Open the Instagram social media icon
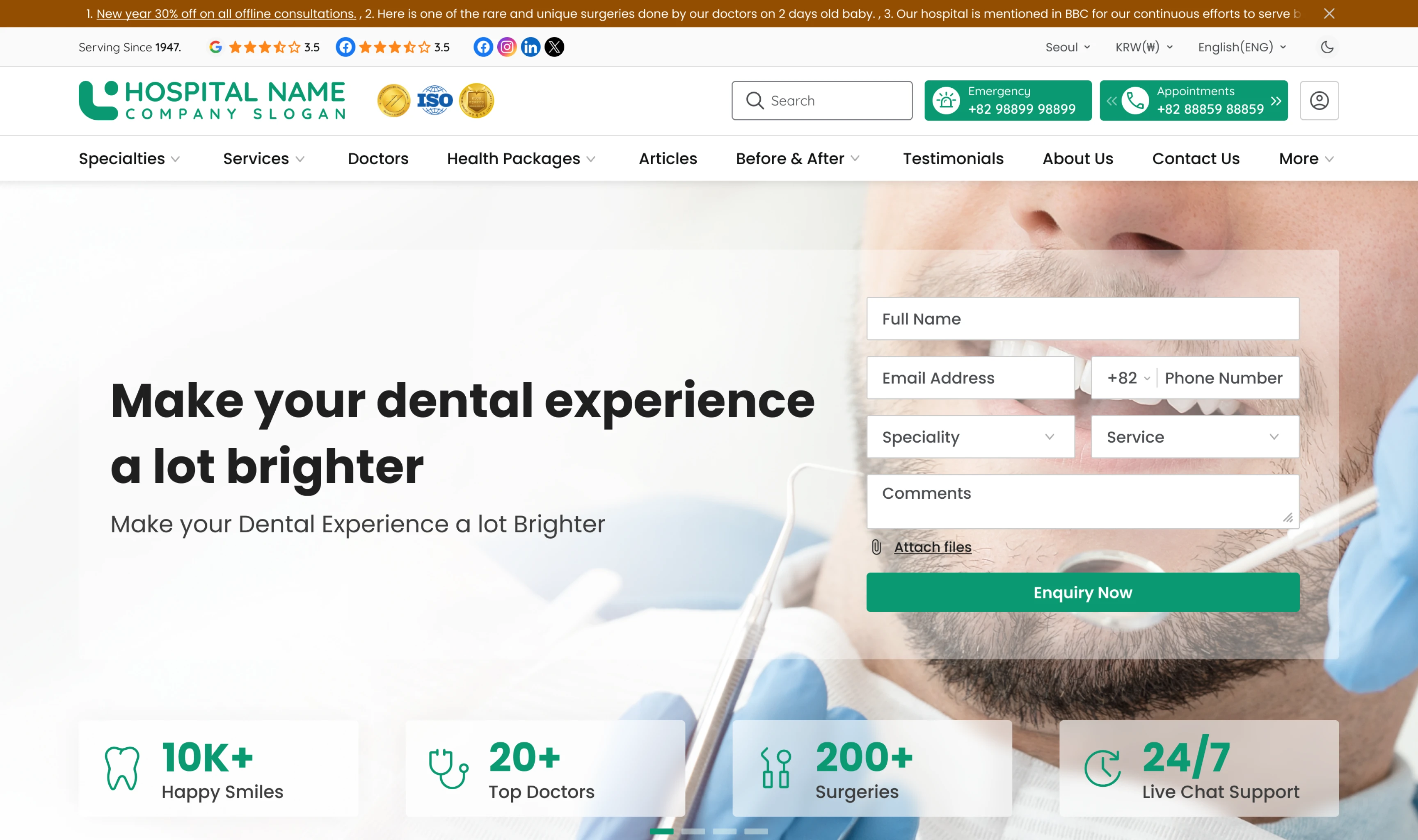This screenshot has height=840, width=1418. coord(507,47)
